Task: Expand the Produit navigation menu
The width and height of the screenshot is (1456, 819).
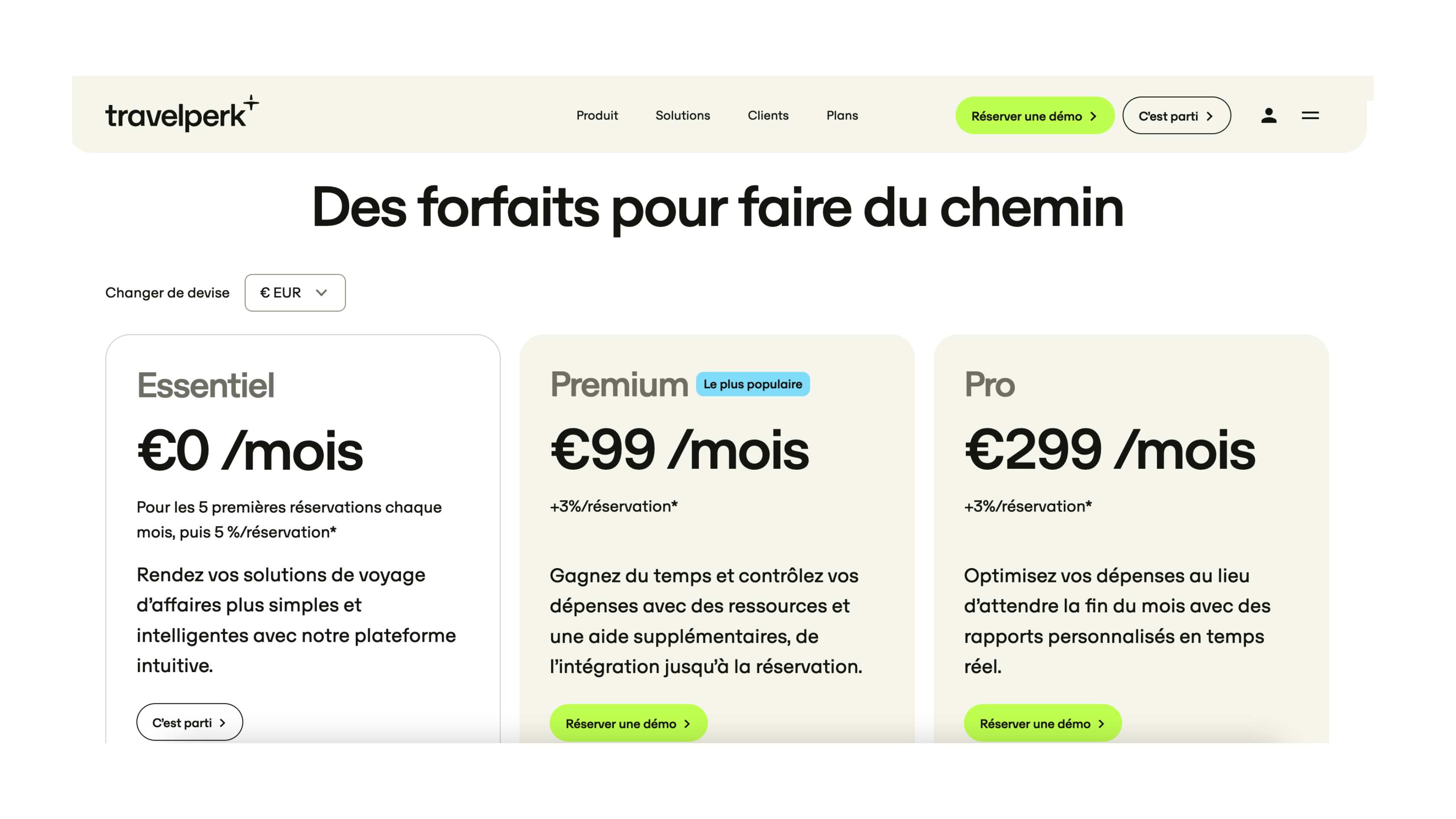Action: point(597,115)
